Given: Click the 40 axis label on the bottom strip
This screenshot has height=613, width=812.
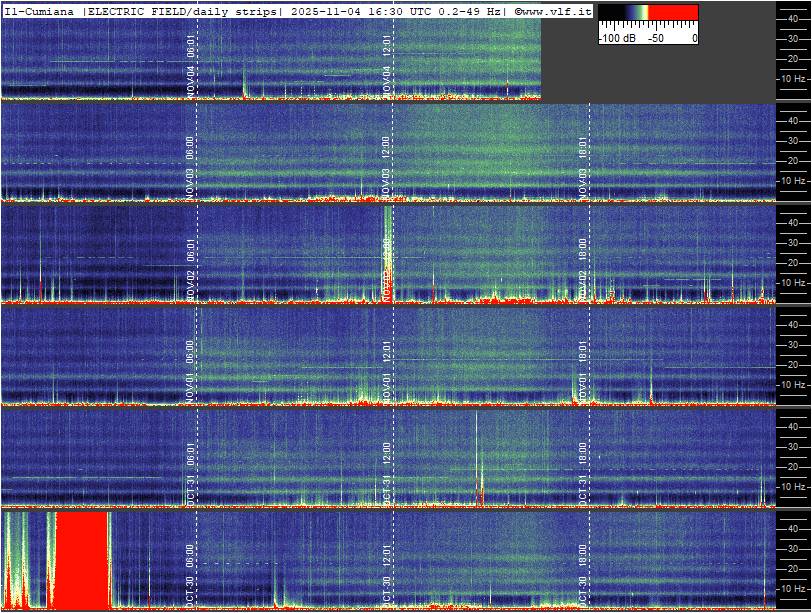Looking at the screenshot, I should point(793,527).
